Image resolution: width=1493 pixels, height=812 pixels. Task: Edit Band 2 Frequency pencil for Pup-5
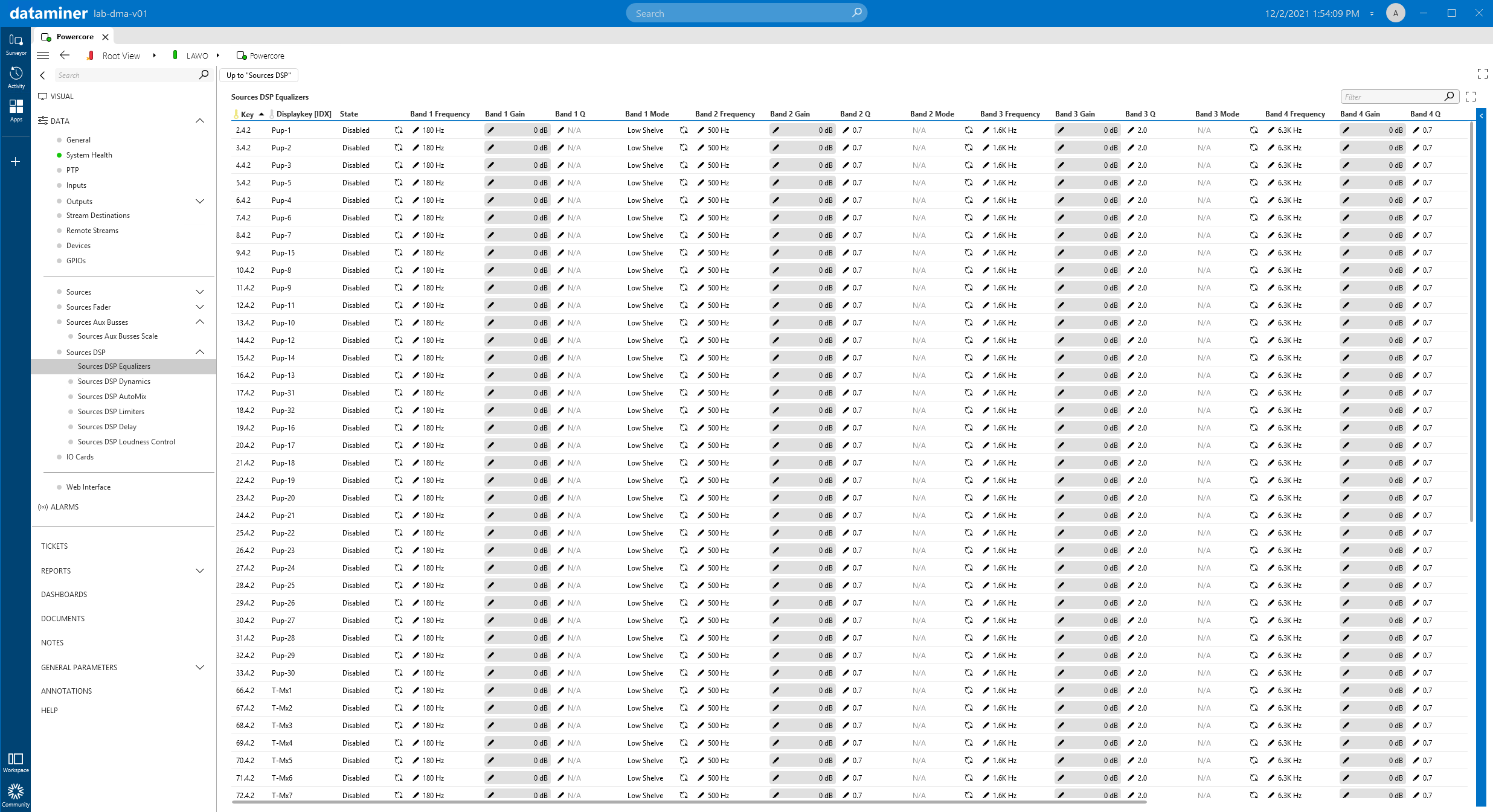701,183
